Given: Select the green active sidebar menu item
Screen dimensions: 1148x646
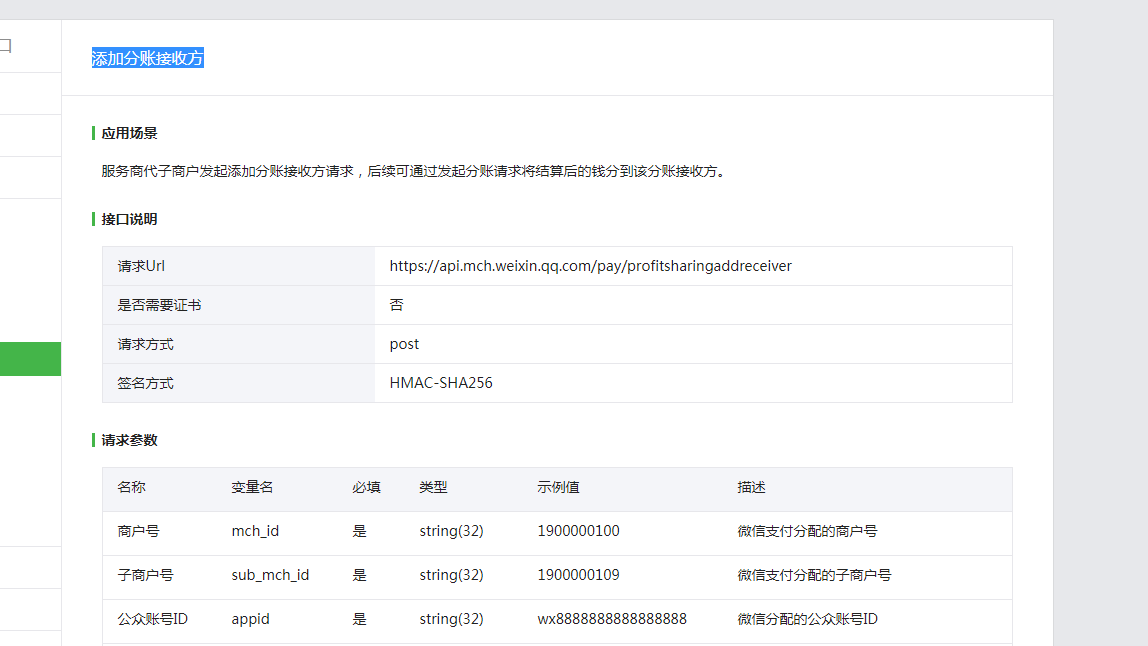Looking at the screenshot, I should [30, 359].
